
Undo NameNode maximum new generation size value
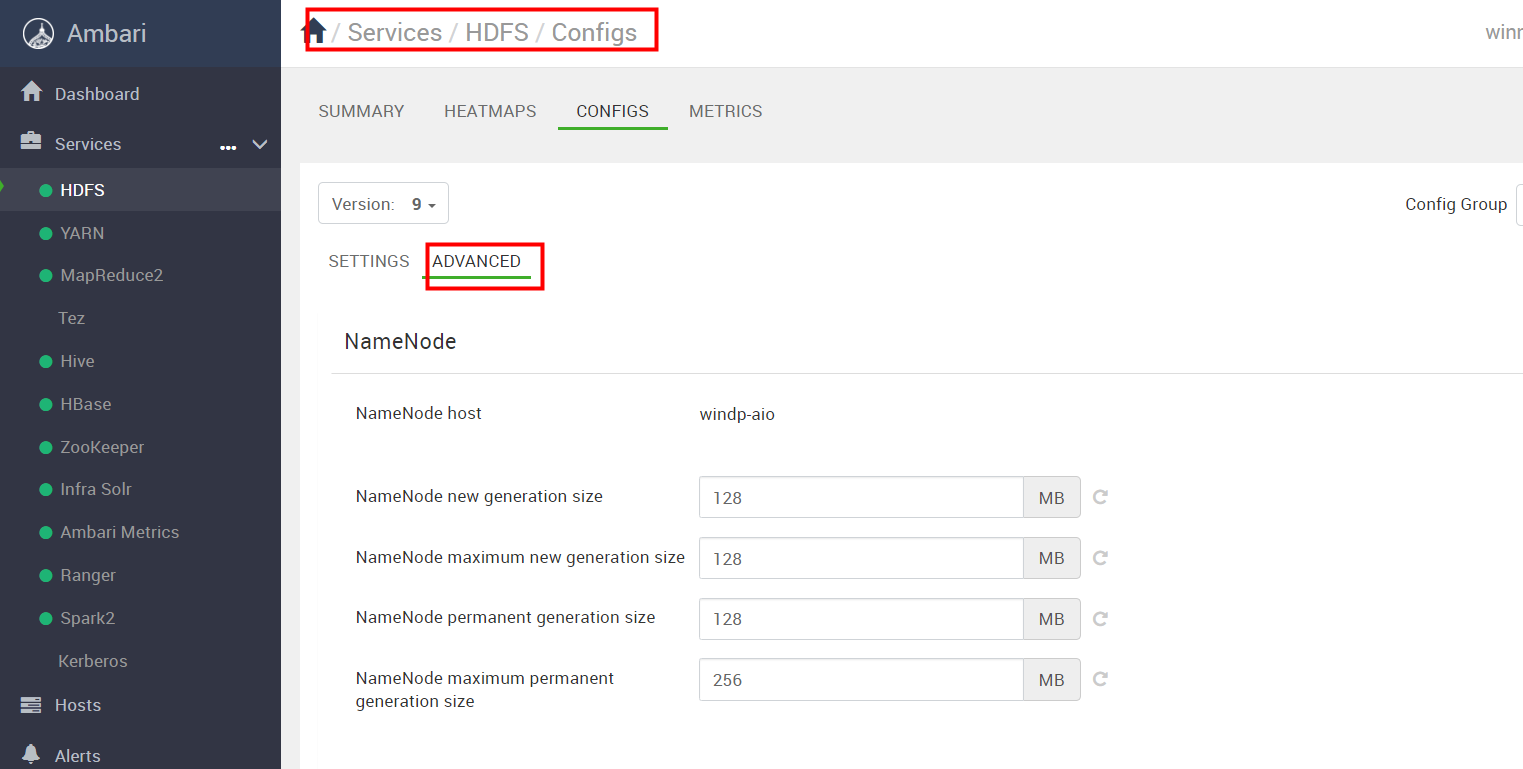pos(1100,558)
